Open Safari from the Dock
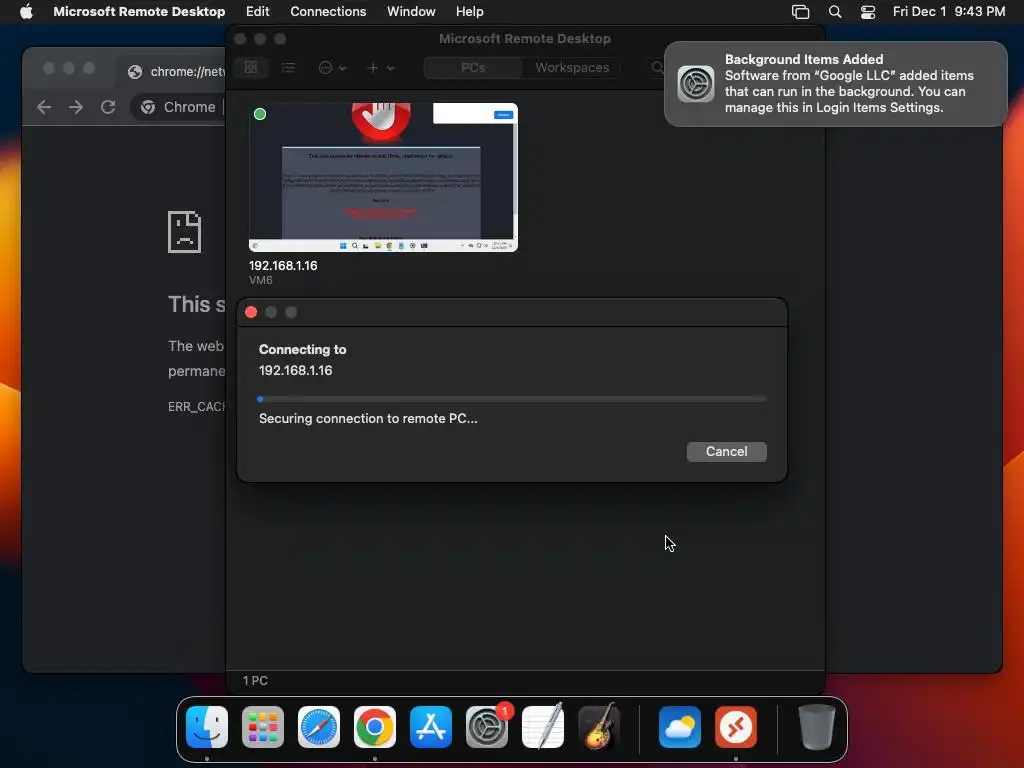Screen dimensions: 1024x768 tap(319, 727)
